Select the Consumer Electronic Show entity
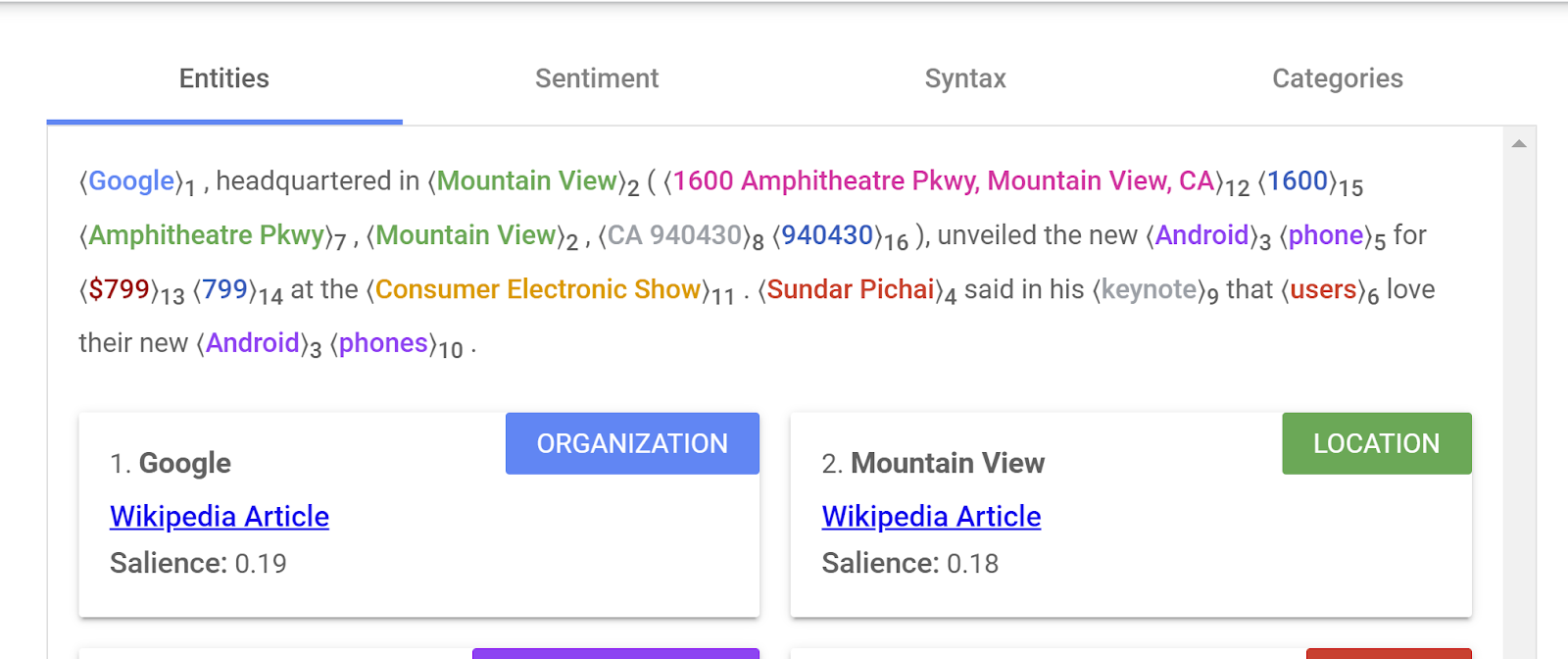This screenshot has height=659, width=1568. point(538,290)
